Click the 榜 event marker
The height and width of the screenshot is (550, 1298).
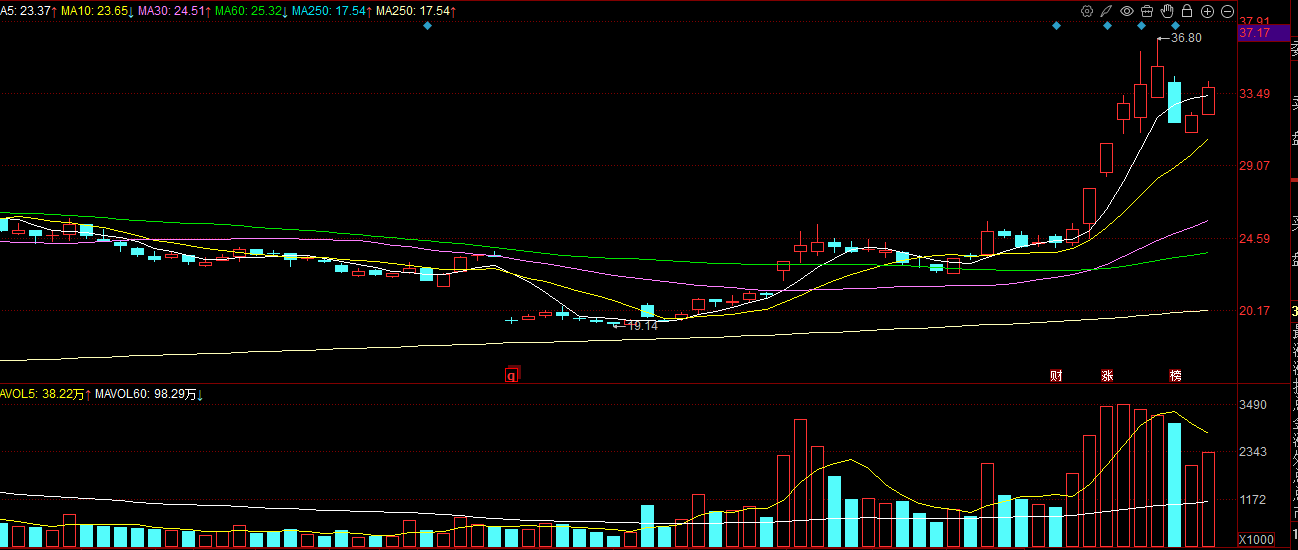click(x=1175, y=376)
